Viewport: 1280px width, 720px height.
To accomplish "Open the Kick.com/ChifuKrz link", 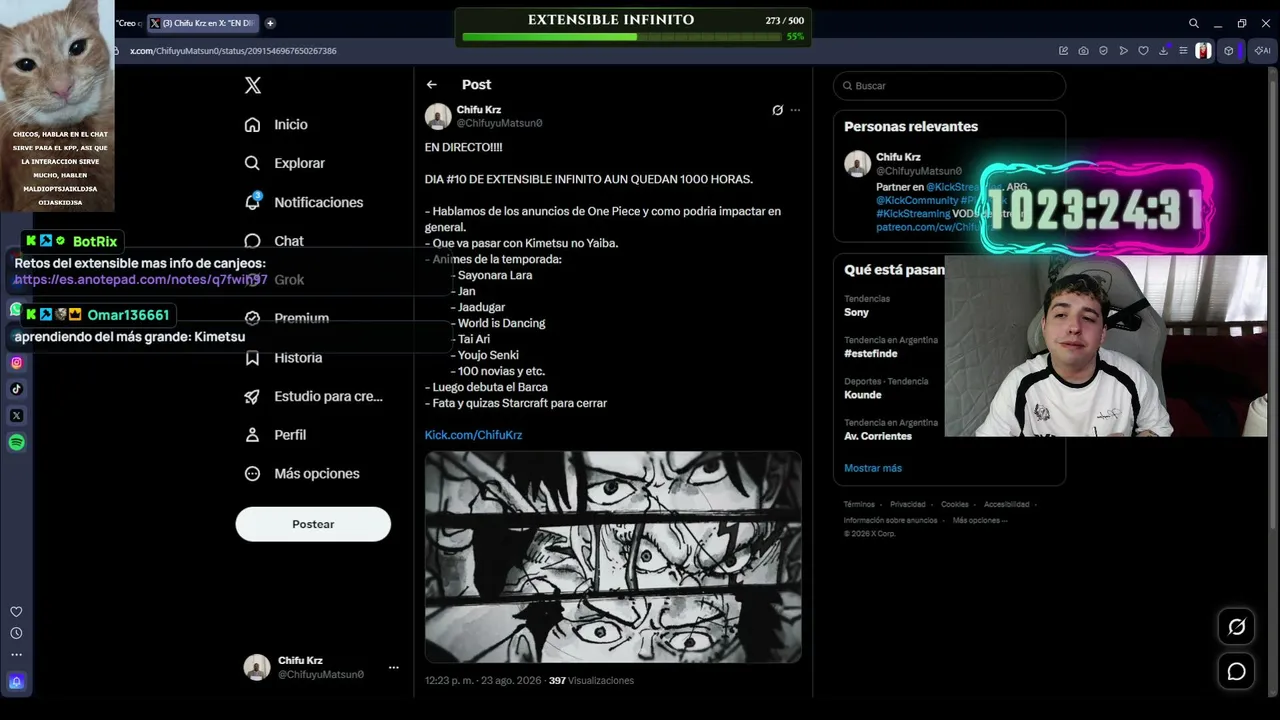I will tap(473, 435).
